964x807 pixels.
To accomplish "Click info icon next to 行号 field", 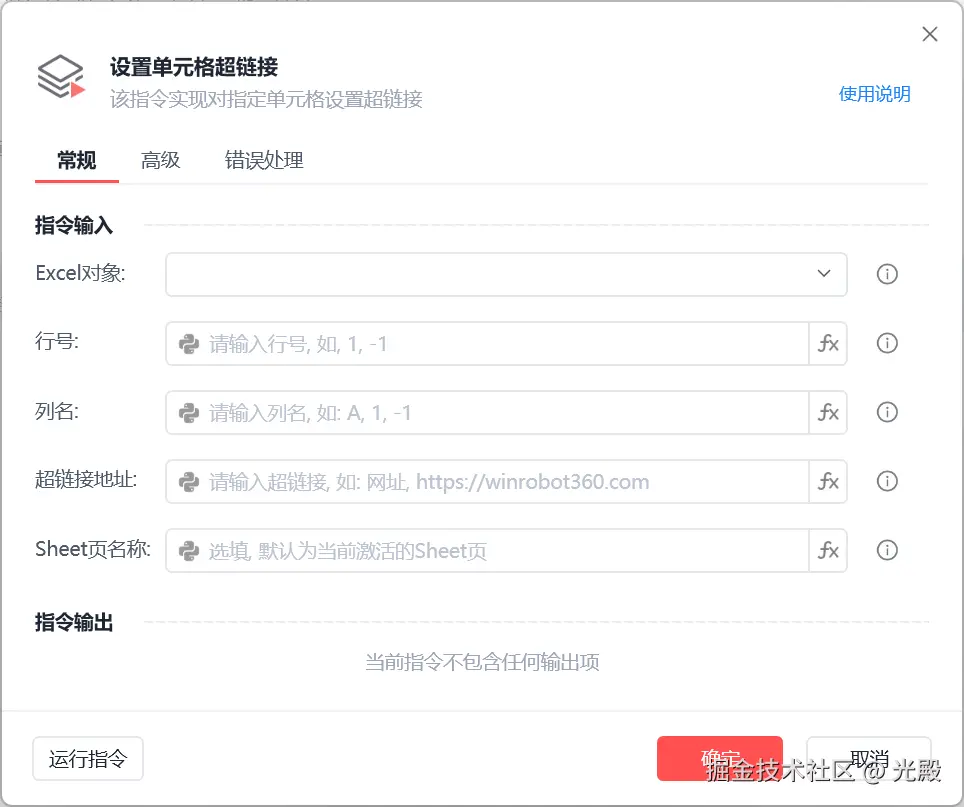I will click(x=887, y=343).
